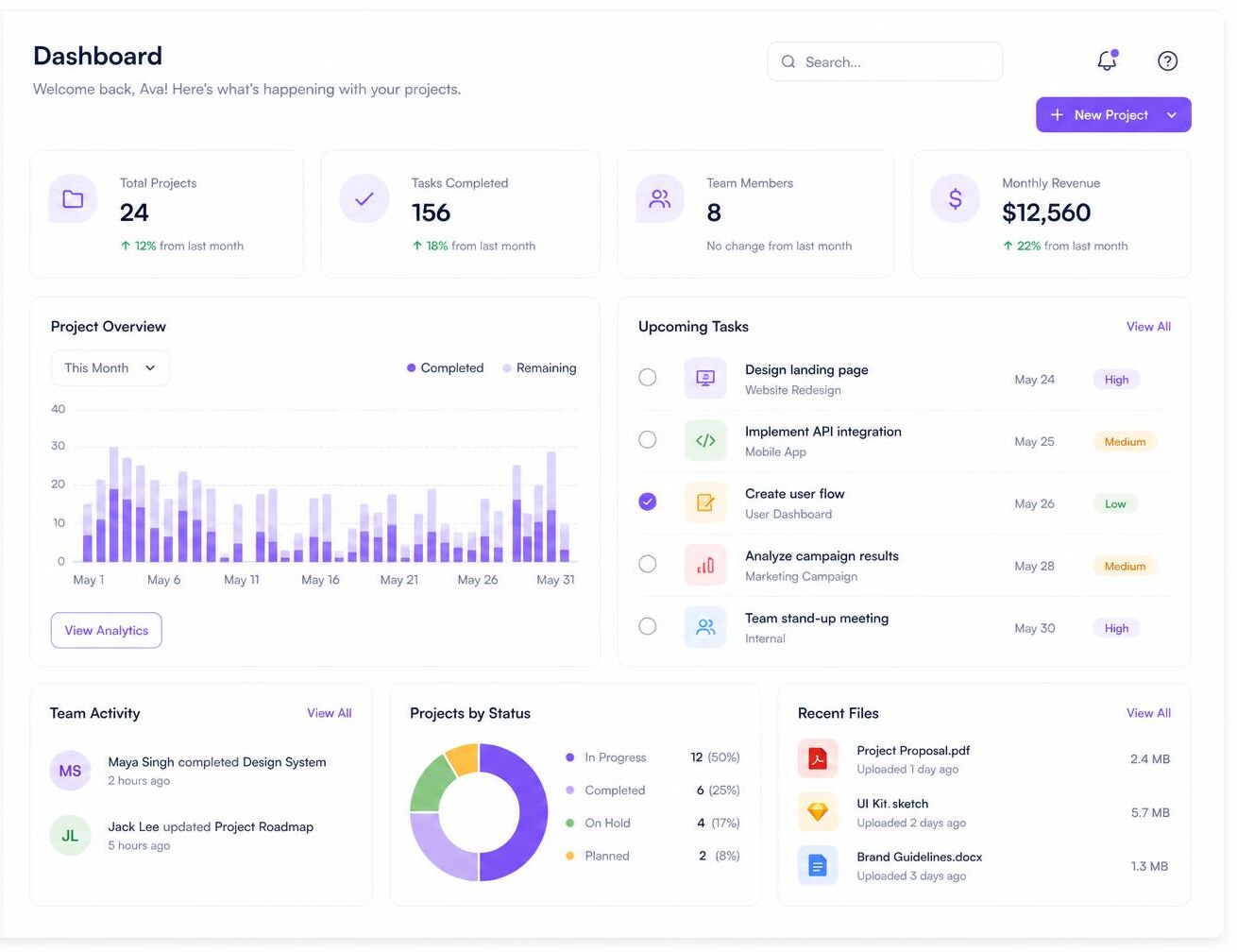
Task: Click the Low tag on Create user flow
Action: coord(1115,504)
